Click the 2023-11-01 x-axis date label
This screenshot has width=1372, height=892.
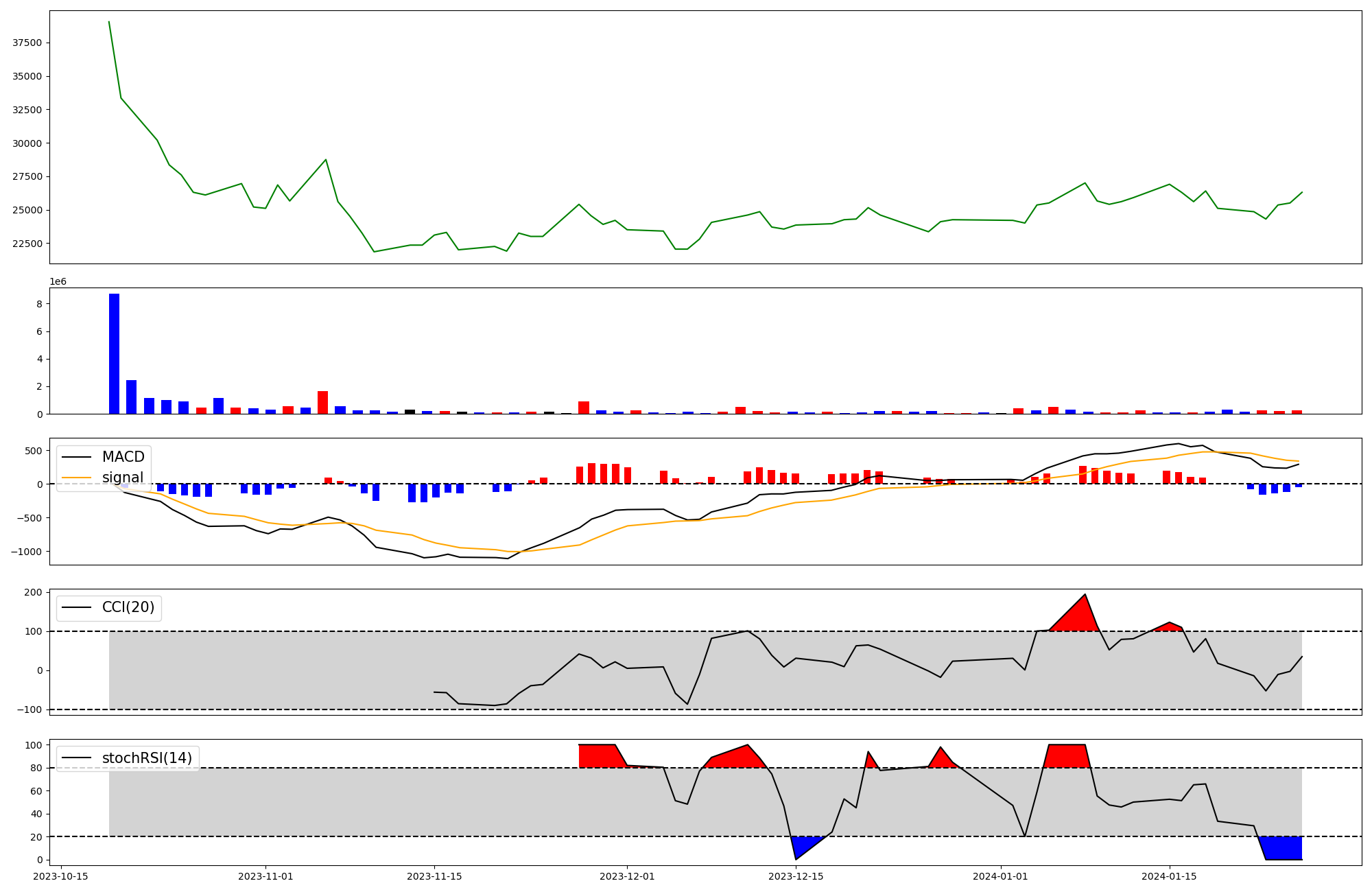click(x=265, y=876)
